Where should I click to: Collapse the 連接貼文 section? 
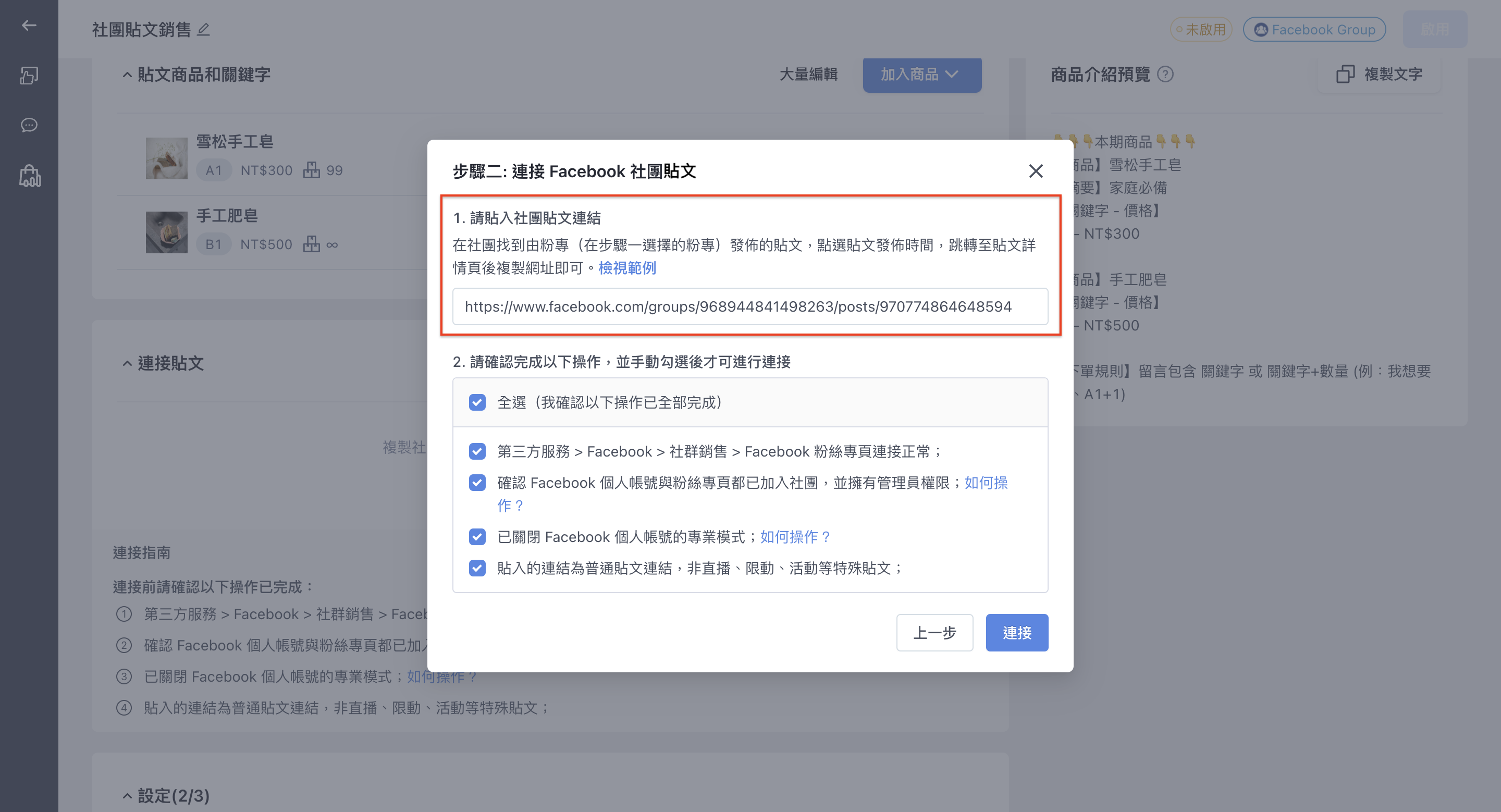[127, 363]
